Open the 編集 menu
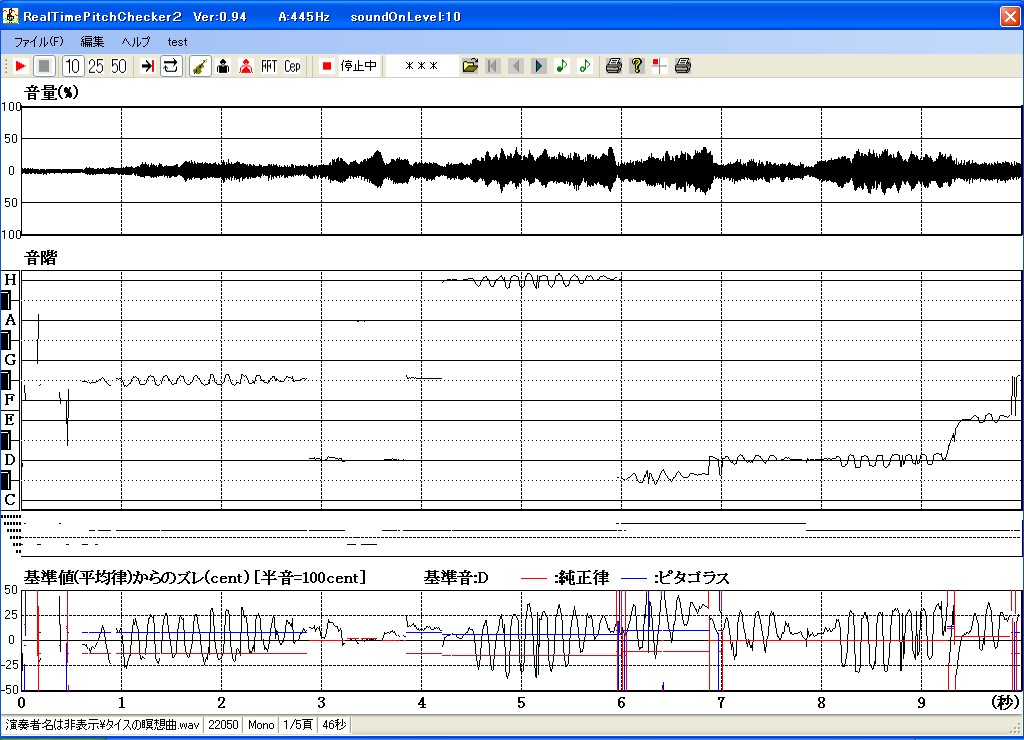This screenshot has width=1024, height=740. point(92,42)
